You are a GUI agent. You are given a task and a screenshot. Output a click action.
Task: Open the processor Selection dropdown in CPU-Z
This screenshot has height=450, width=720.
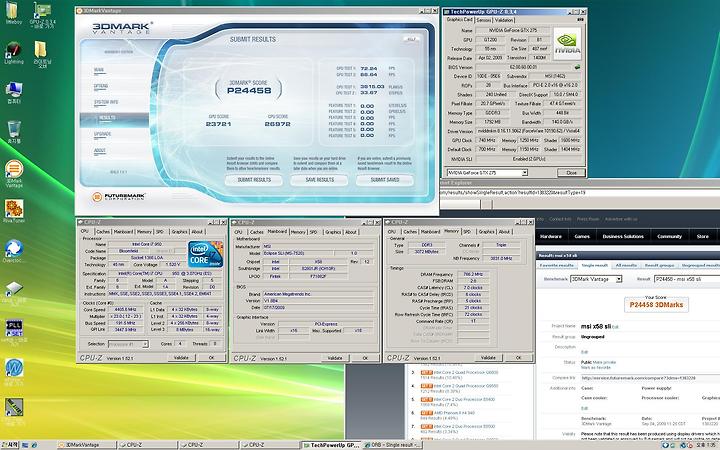pyautogui.click(x=128, y=343)
